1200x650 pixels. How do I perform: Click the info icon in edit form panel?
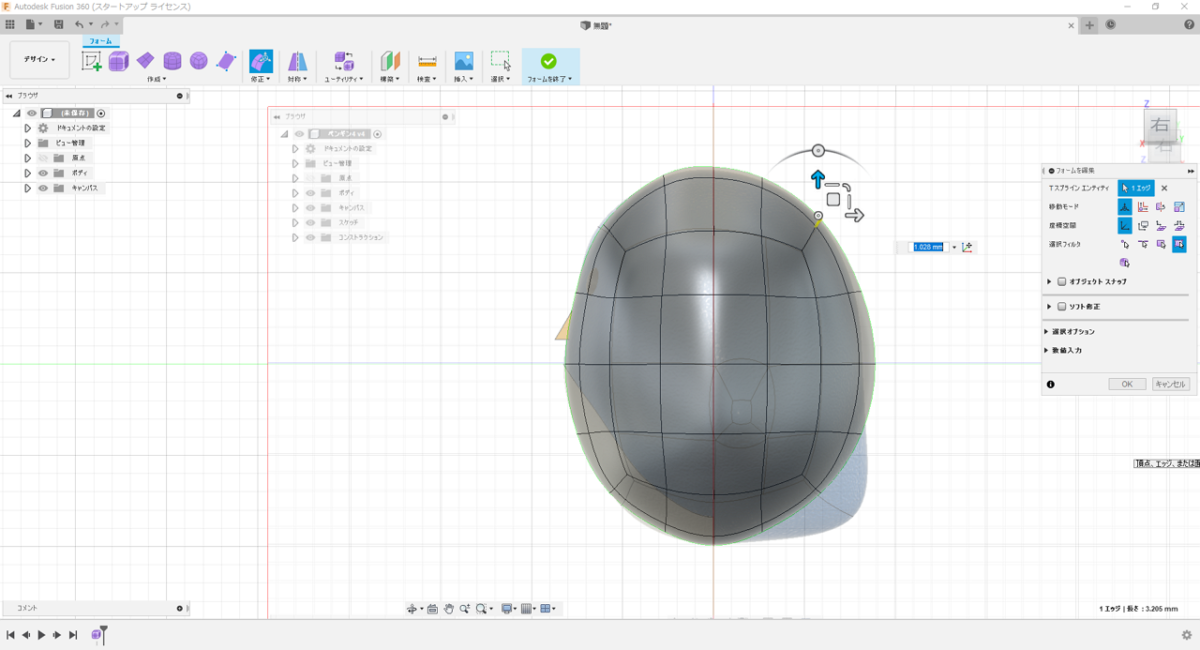tap(1051, 384)
